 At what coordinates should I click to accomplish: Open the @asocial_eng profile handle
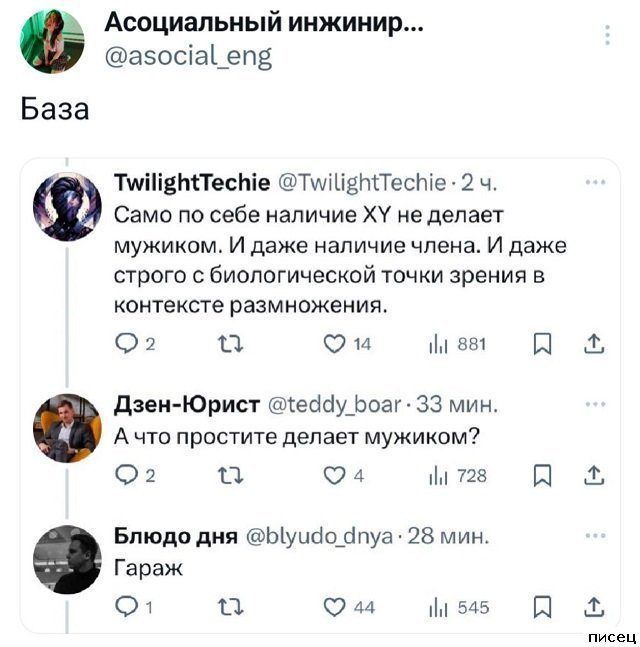(188, 58)
